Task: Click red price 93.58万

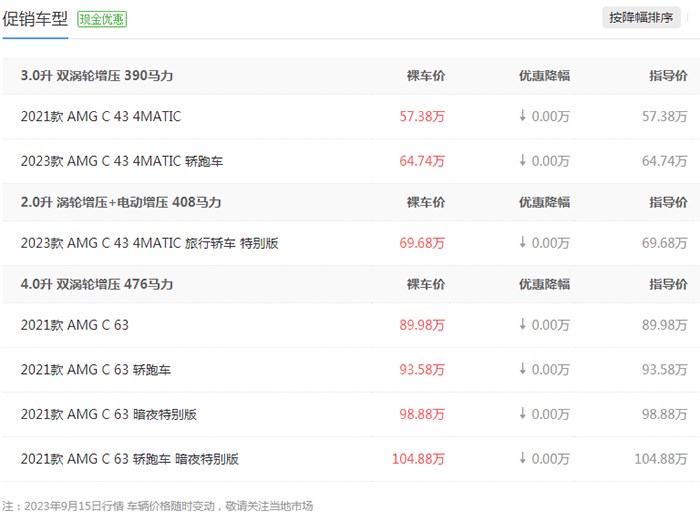Action: (x=422, y=370)
